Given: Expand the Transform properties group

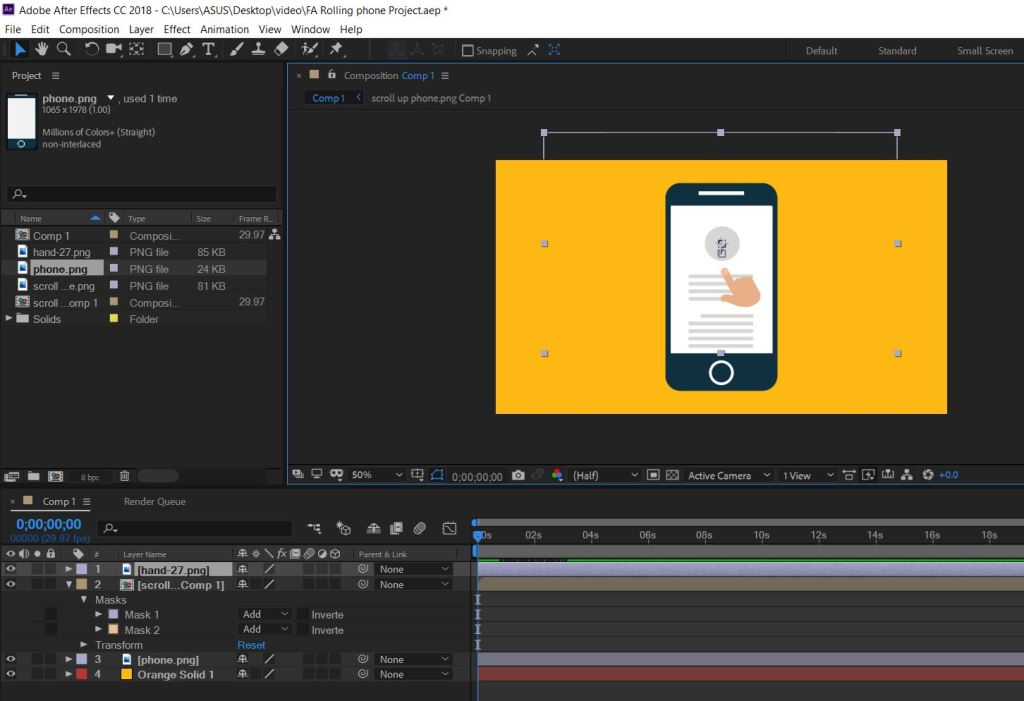Looking at the screenshot, I should (84, 645).
